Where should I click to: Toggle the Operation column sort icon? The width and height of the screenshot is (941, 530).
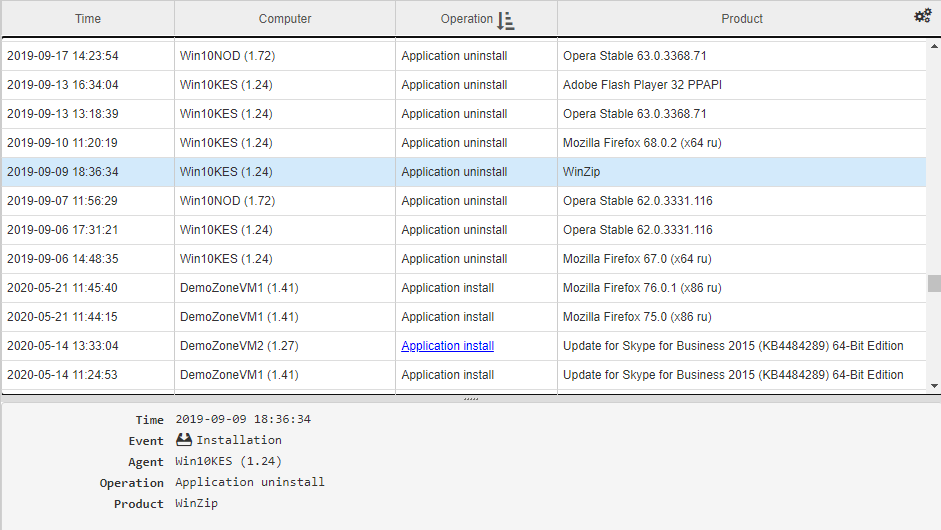pos(505,20)
